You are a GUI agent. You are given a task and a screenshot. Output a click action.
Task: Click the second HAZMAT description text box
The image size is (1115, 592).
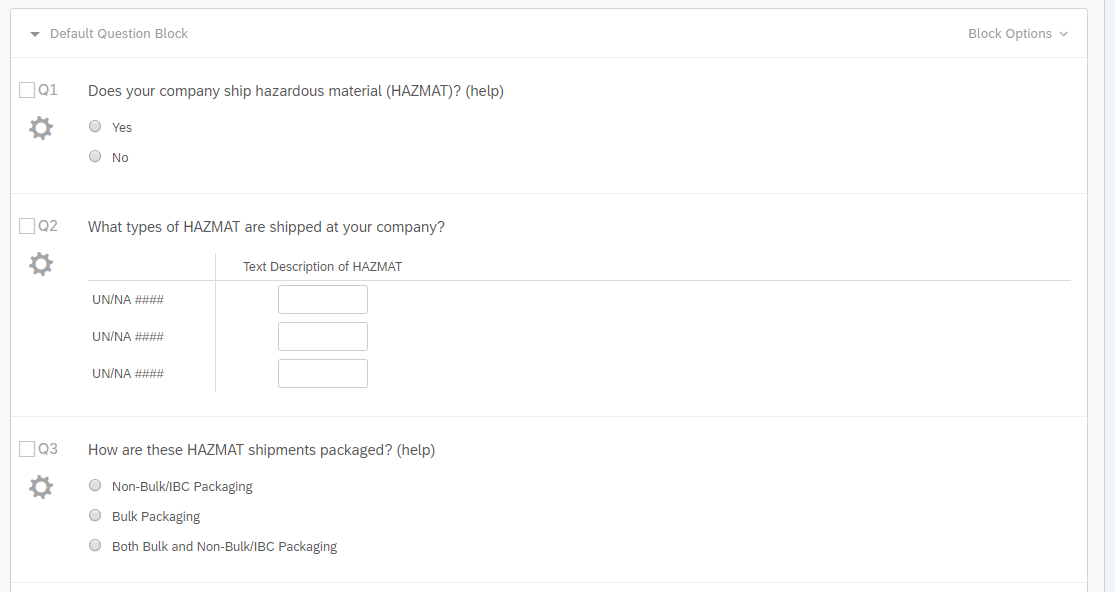322,337
